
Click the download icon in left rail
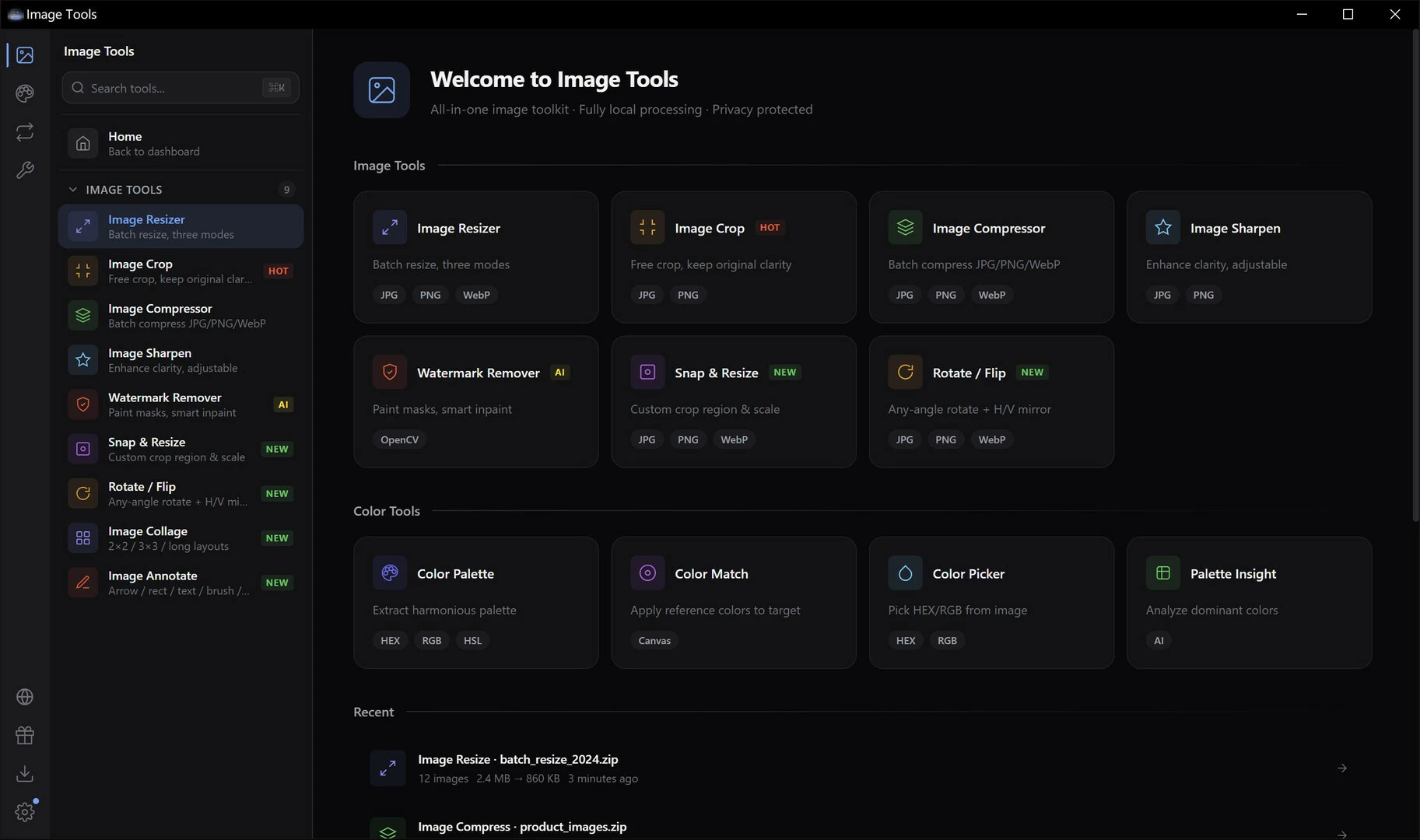(x=25, y=773)
